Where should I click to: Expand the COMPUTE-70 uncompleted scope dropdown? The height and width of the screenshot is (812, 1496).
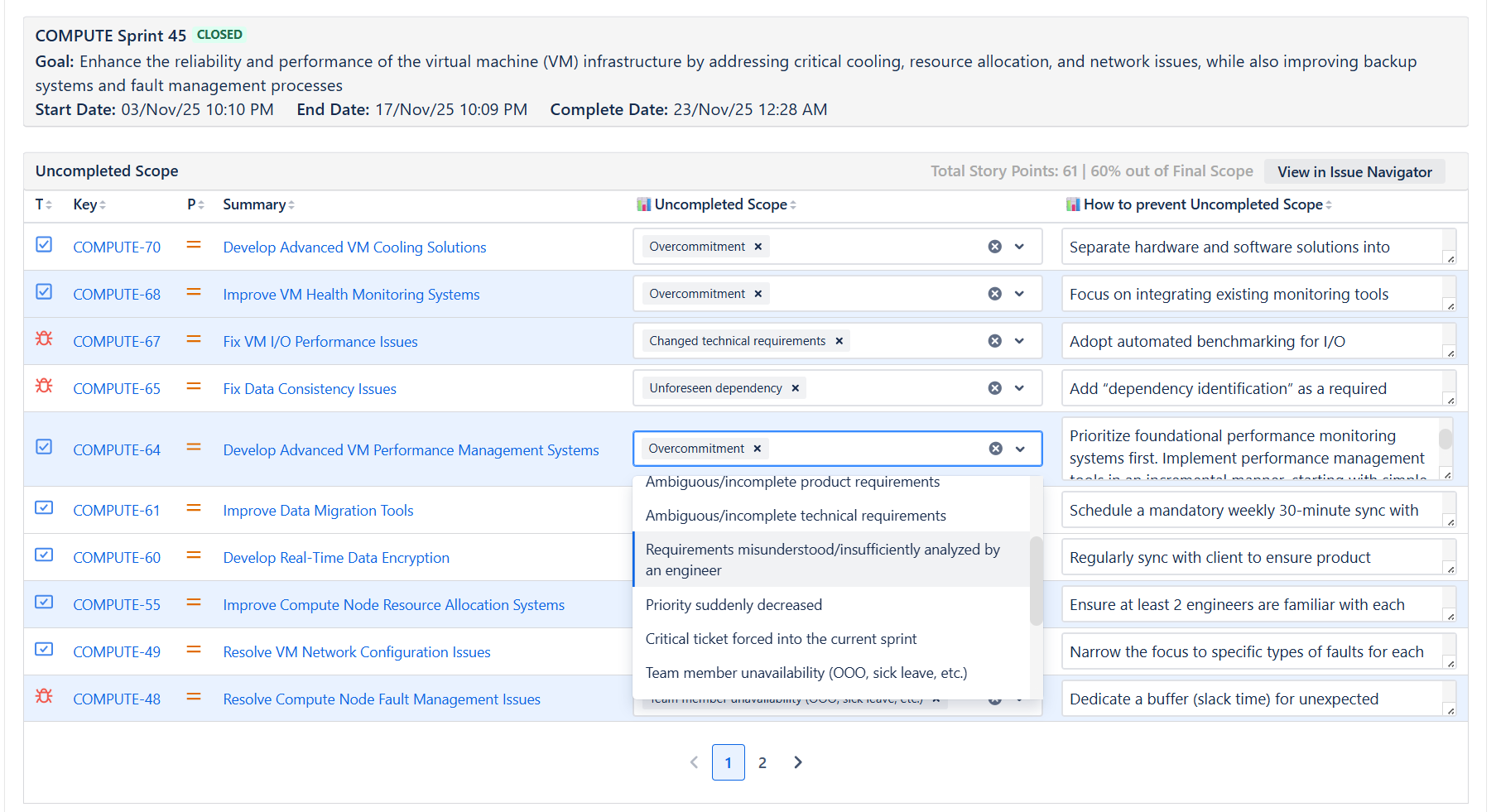coord(1019,247)
